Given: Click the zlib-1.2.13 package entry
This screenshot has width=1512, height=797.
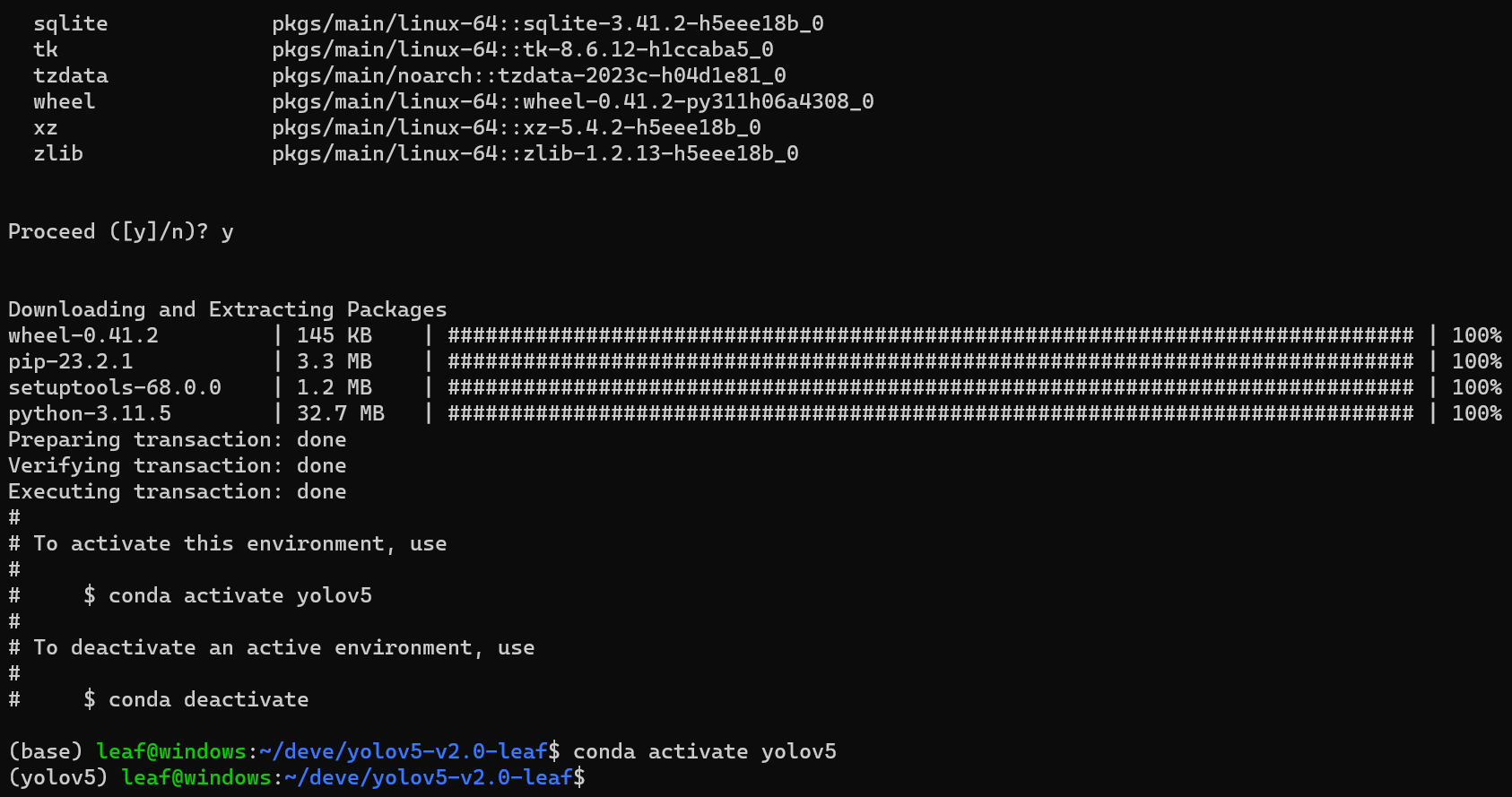Looking at the screenshot, I should [x=535, y=153].
